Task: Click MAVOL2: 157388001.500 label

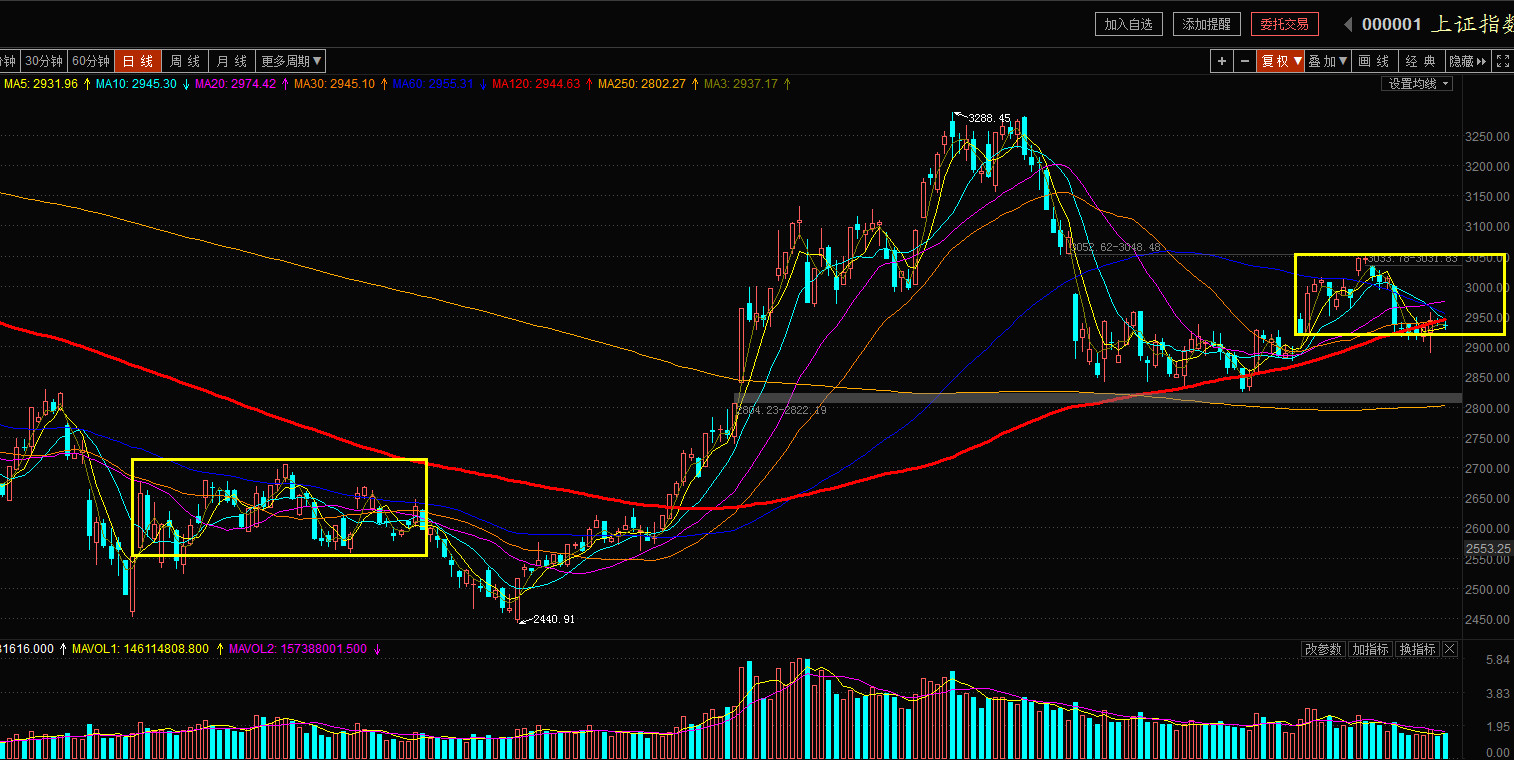Action: point(298,649)
